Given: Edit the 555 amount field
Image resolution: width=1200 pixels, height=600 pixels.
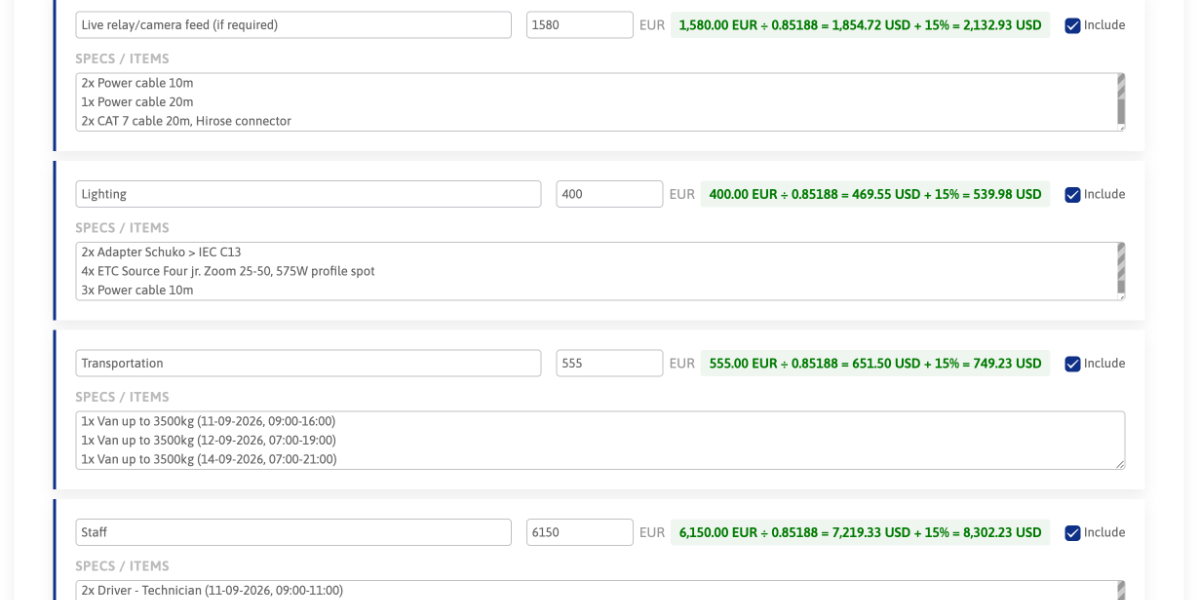Looking at the screenshot, I should pyautogui.click(x=610, y=363).
